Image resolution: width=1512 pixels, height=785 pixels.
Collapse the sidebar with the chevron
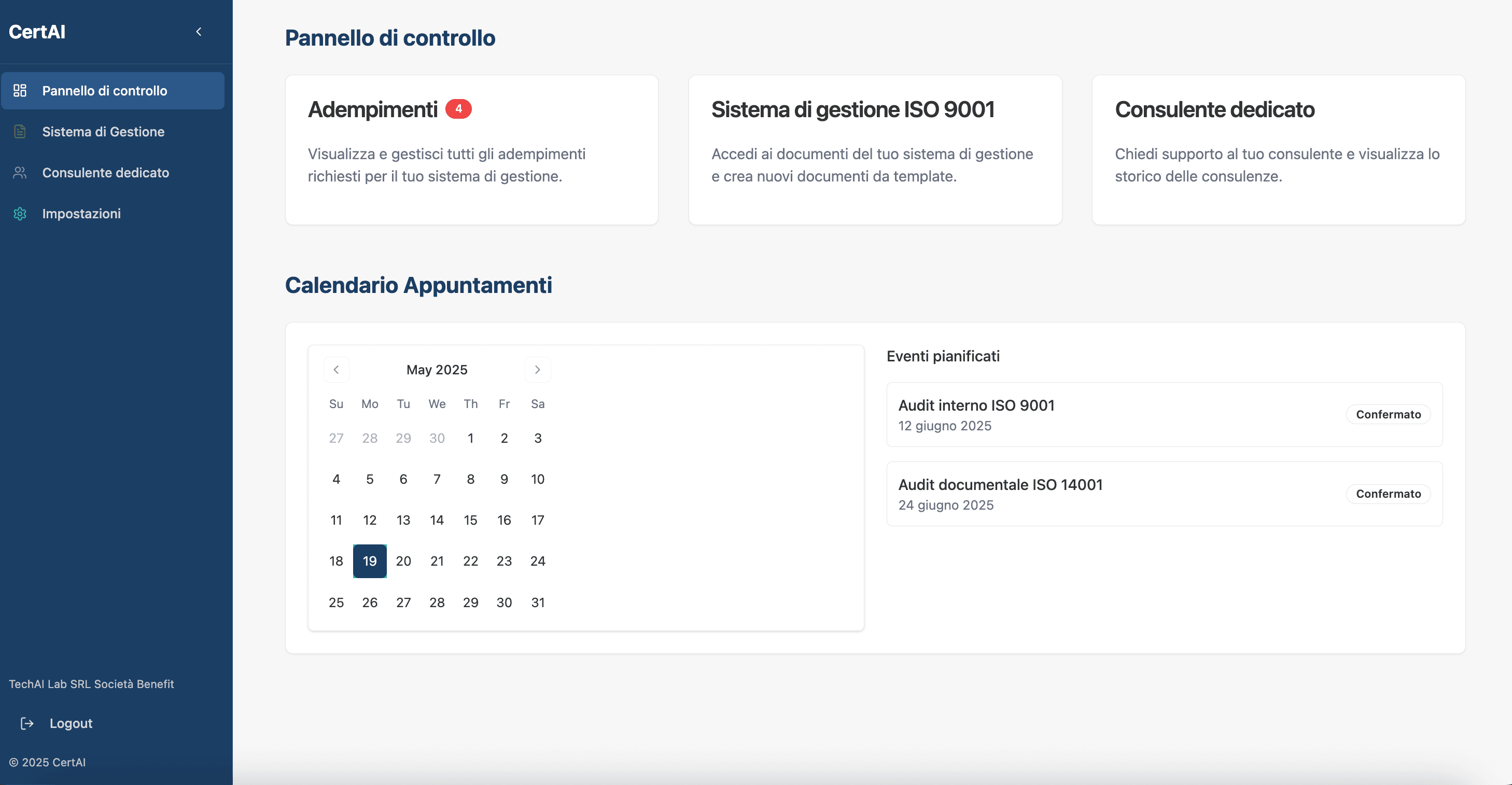click(x=199, y=32)
